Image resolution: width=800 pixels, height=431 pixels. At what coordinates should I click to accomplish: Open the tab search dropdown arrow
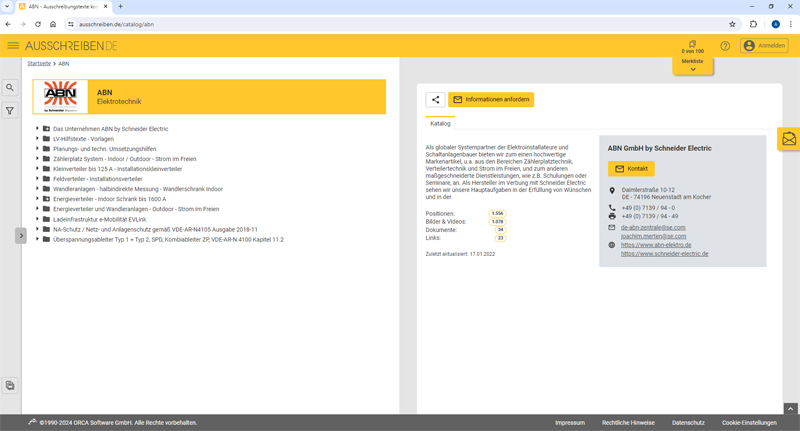(7, 7)
